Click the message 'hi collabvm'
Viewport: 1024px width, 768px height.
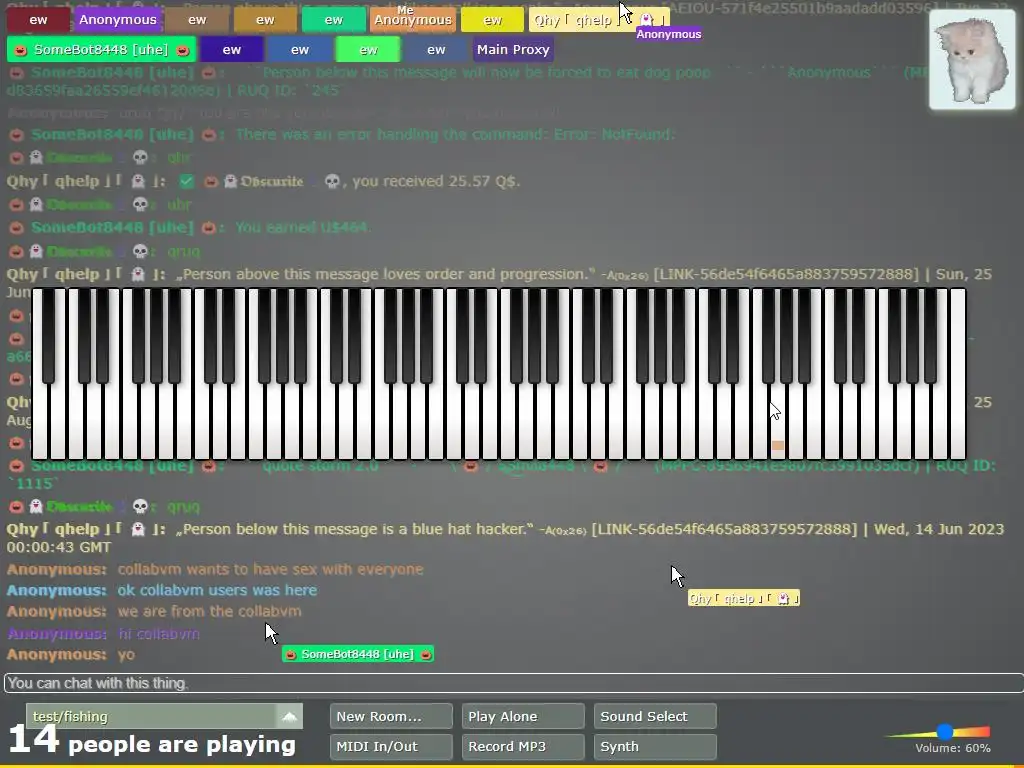tap(159, 633)
